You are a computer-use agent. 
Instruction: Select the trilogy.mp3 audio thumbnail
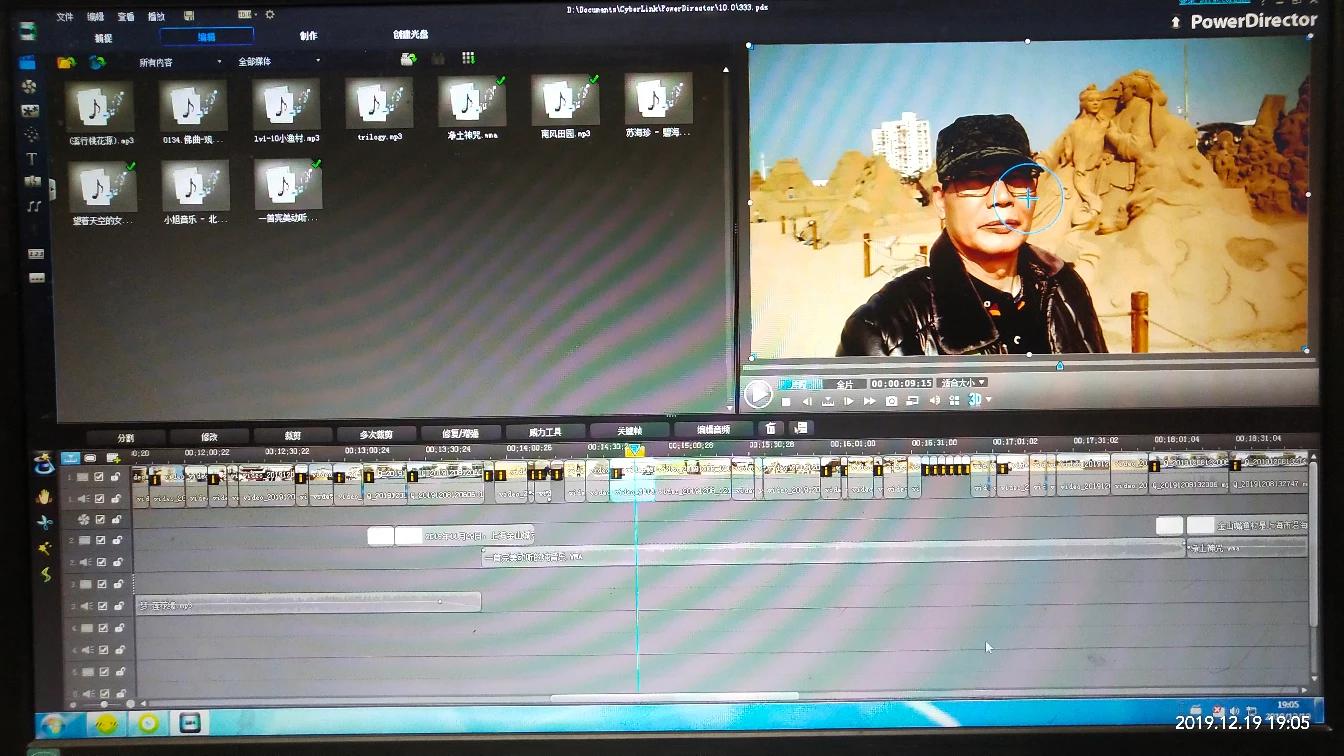379,103
